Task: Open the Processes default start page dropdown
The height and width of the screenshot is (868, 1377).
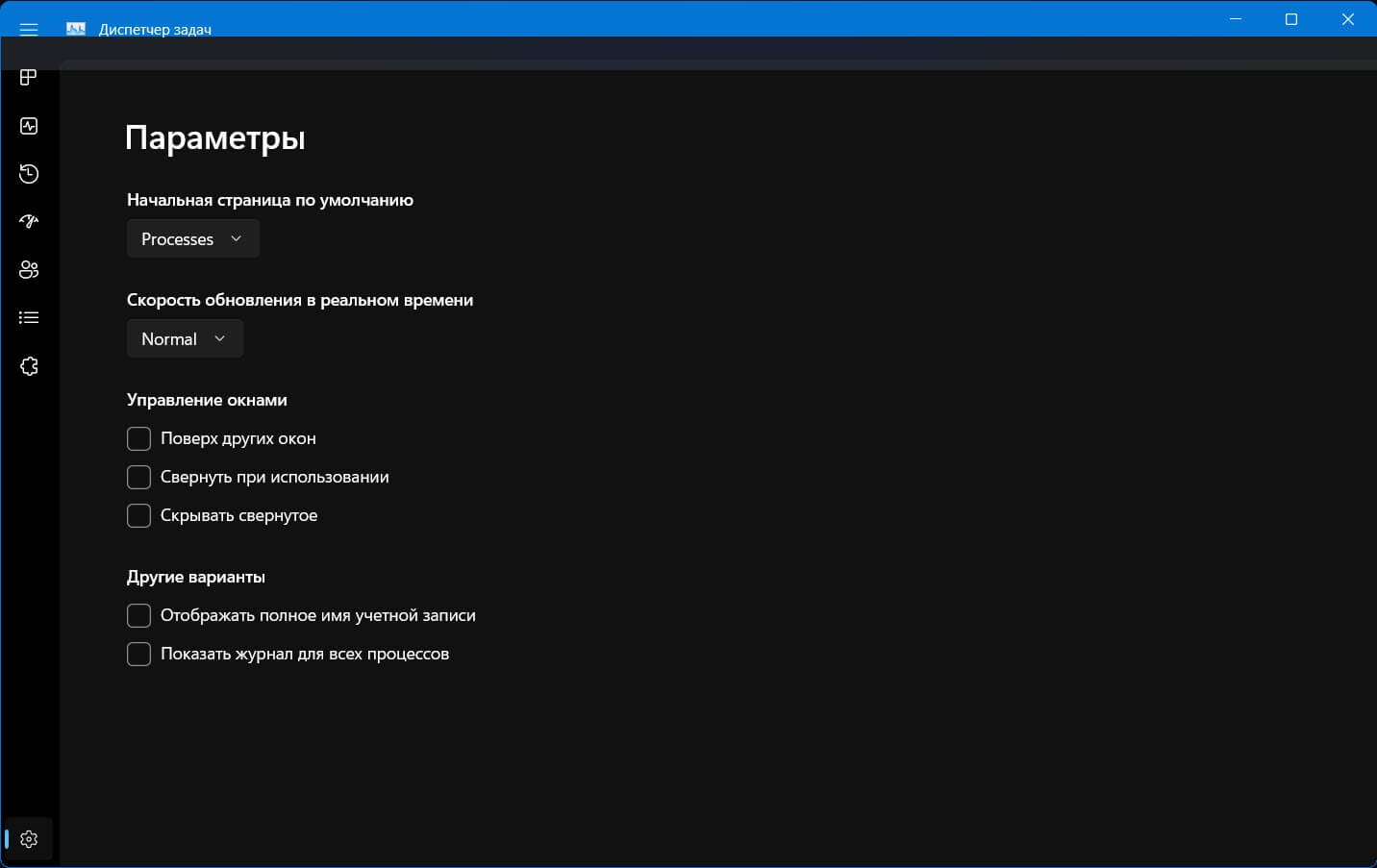Action: tap(192, 238)
